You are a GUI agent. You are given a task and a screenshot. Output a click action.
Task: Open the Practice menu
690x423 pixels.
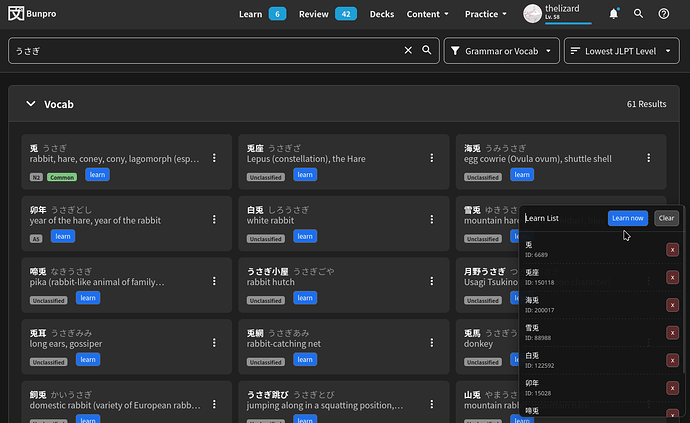[486, 14]
